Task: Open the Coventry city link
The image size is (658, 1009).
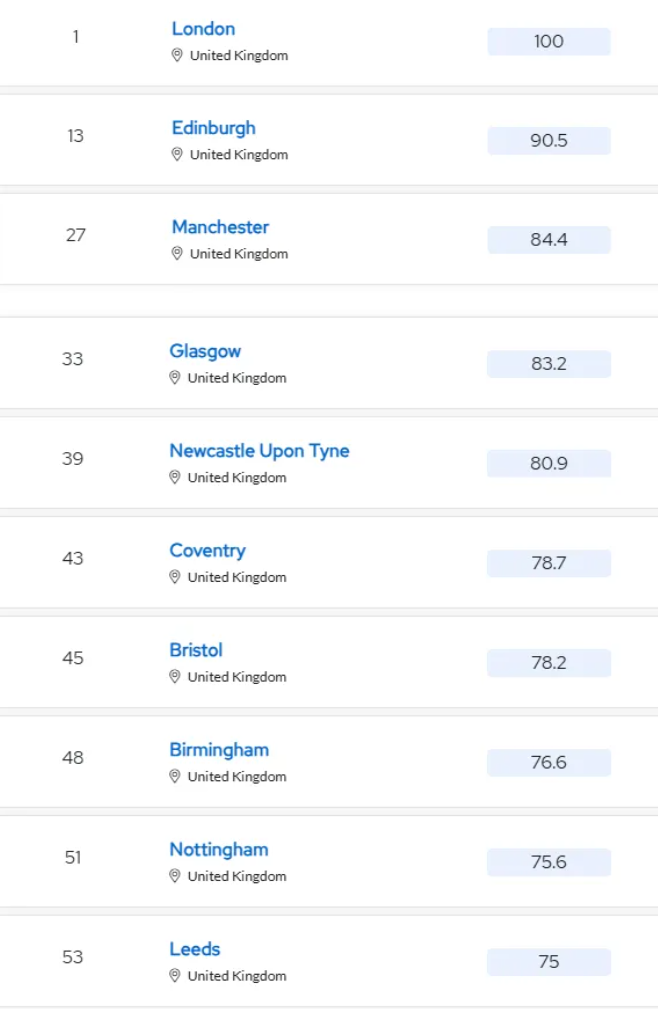Action: (x=208, y=551)
